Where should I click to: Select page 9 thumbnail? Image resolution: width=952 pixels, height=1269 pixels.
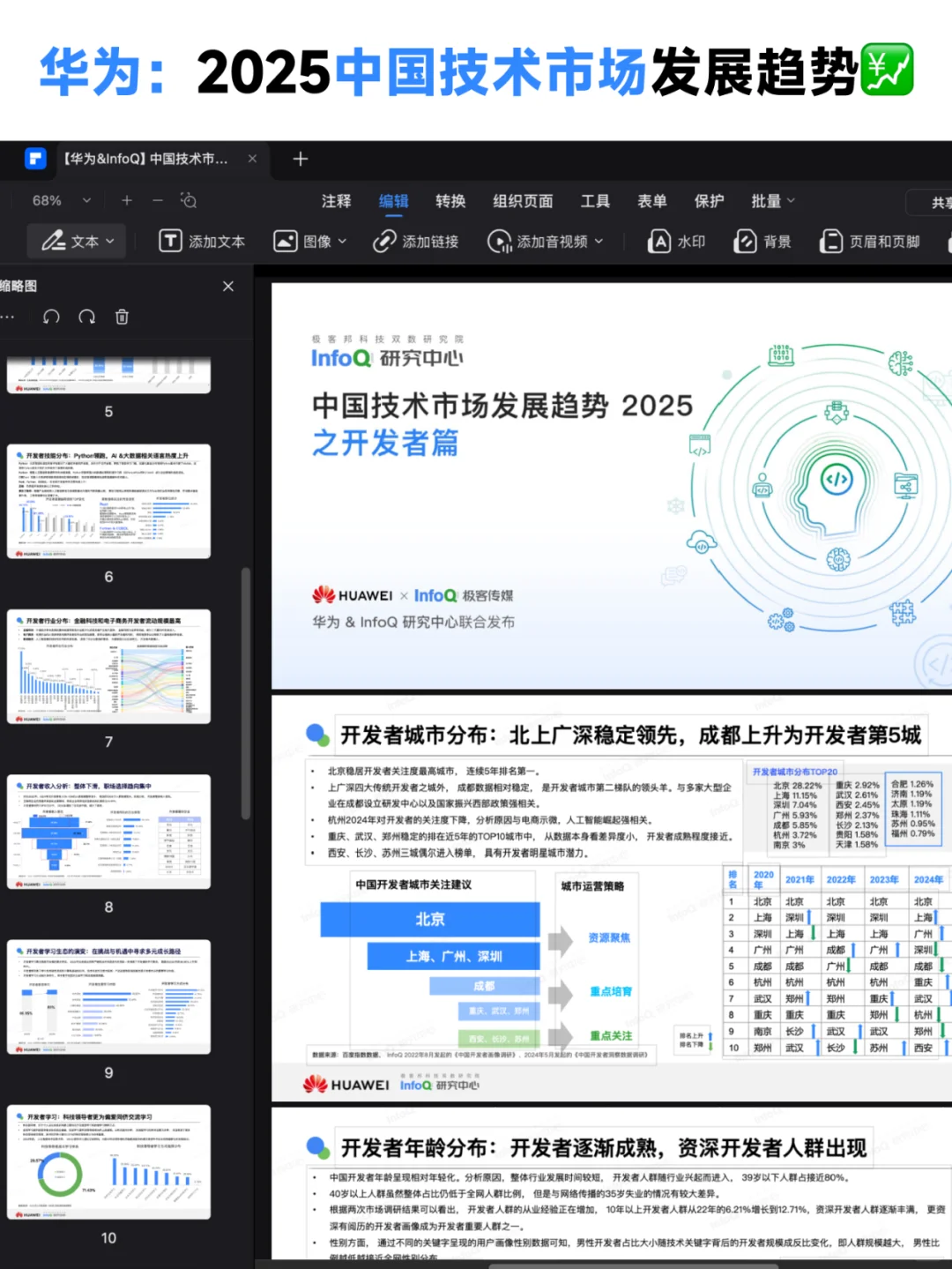pos(108,997)
